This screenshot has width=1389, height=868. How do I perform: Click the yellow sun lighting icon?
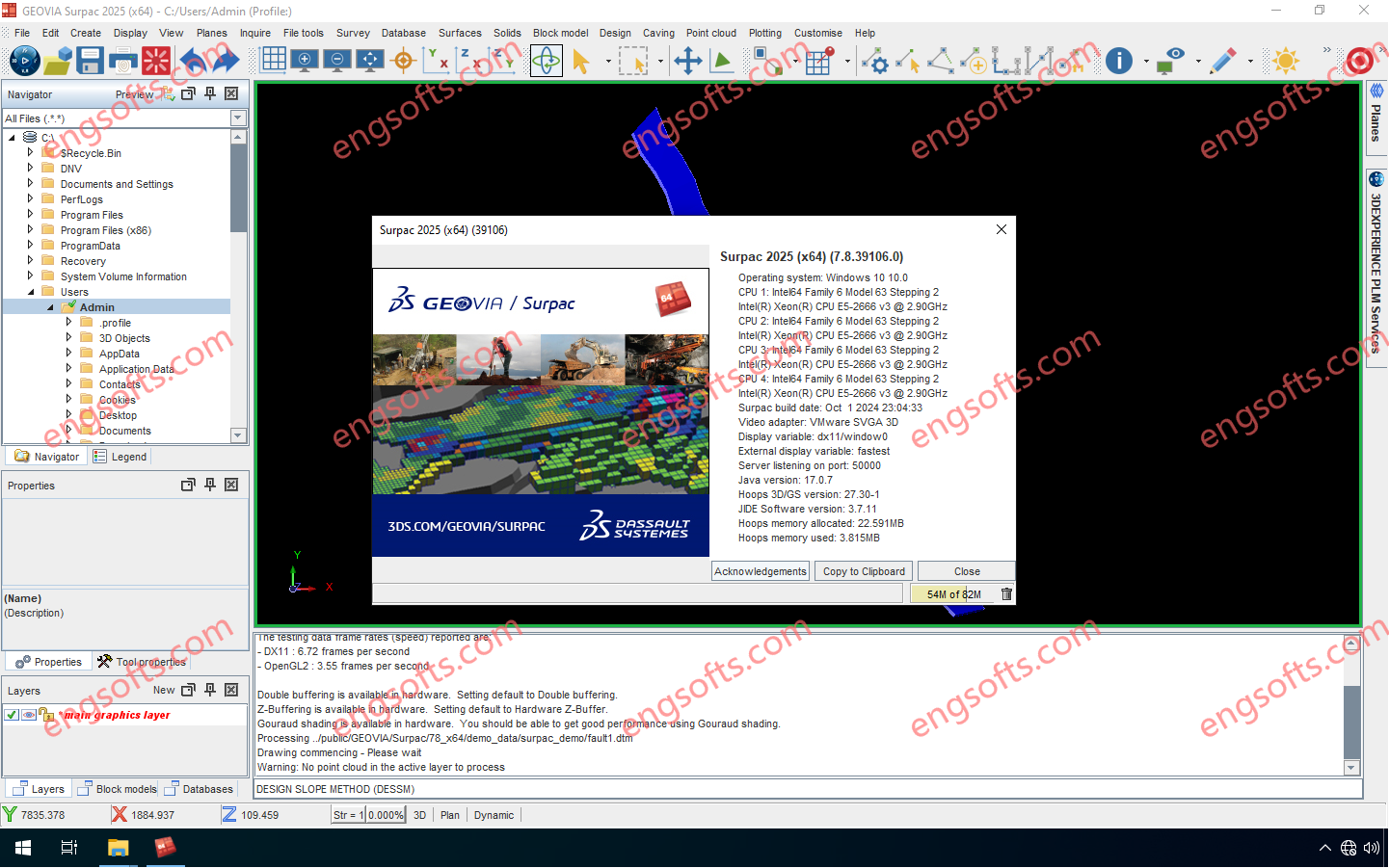(x=1286, y=61)
